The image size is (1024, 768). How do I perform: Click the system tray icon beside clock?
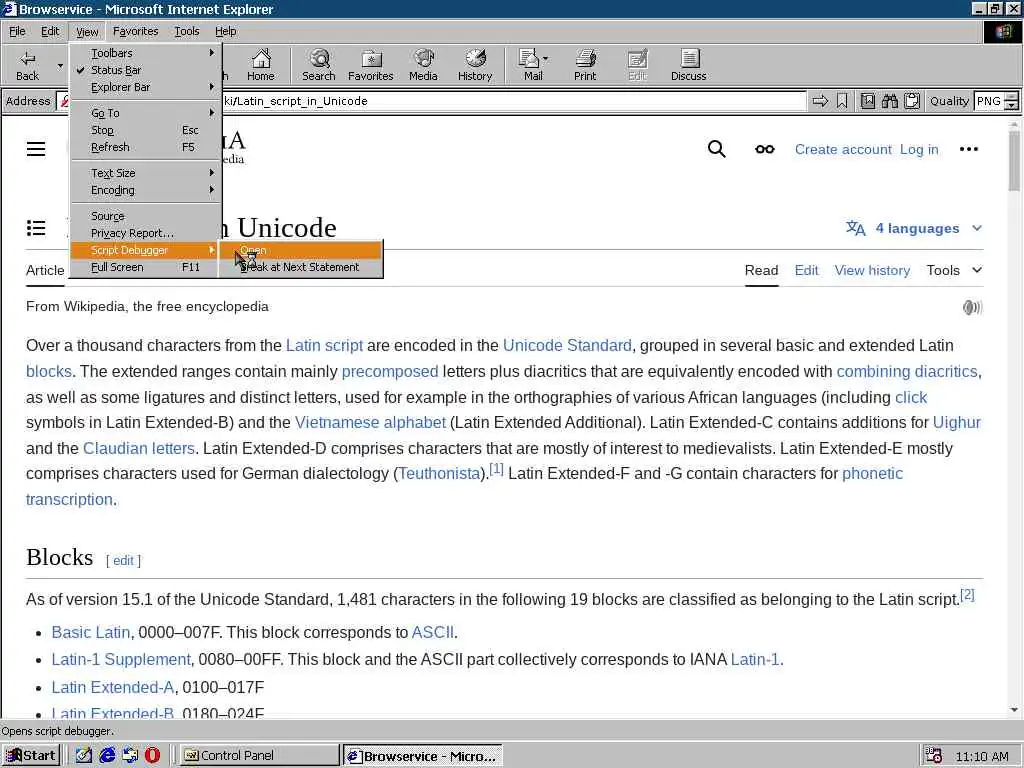[933, 756]
